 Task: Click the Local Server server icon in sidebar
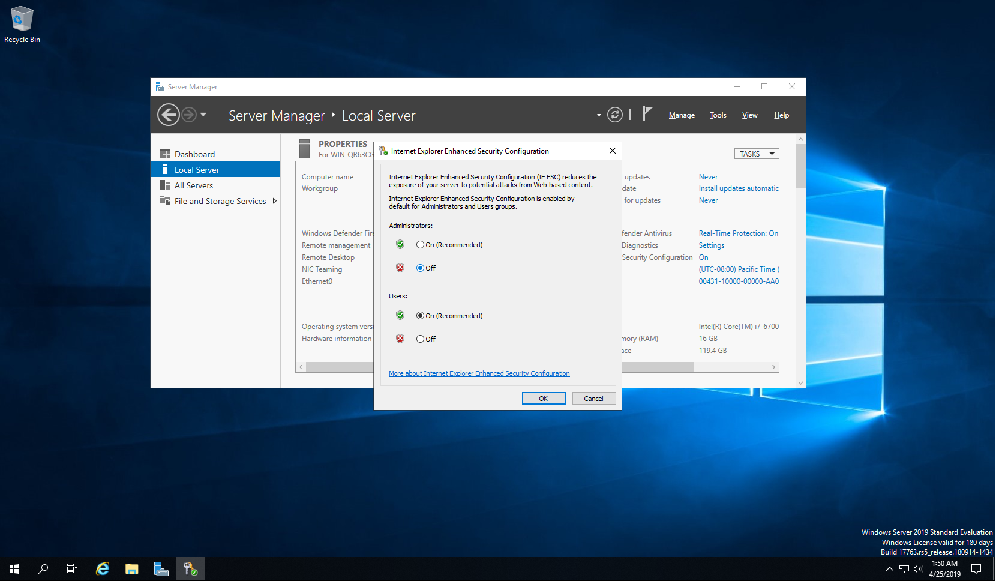[165, 169]
